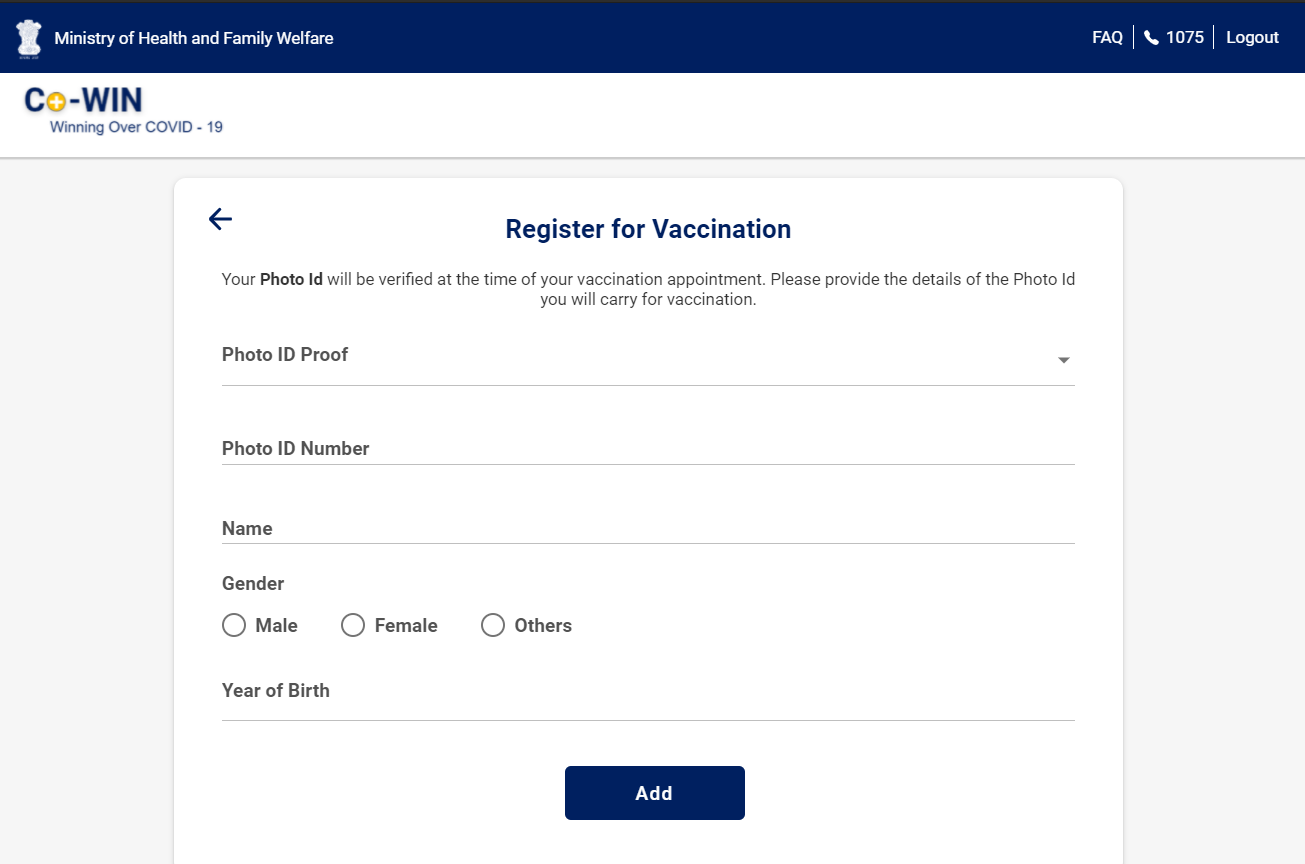Click Logout in the header
This screenshot has height=864, width=1305.
pyautogui.click(x=1252, y=38)
